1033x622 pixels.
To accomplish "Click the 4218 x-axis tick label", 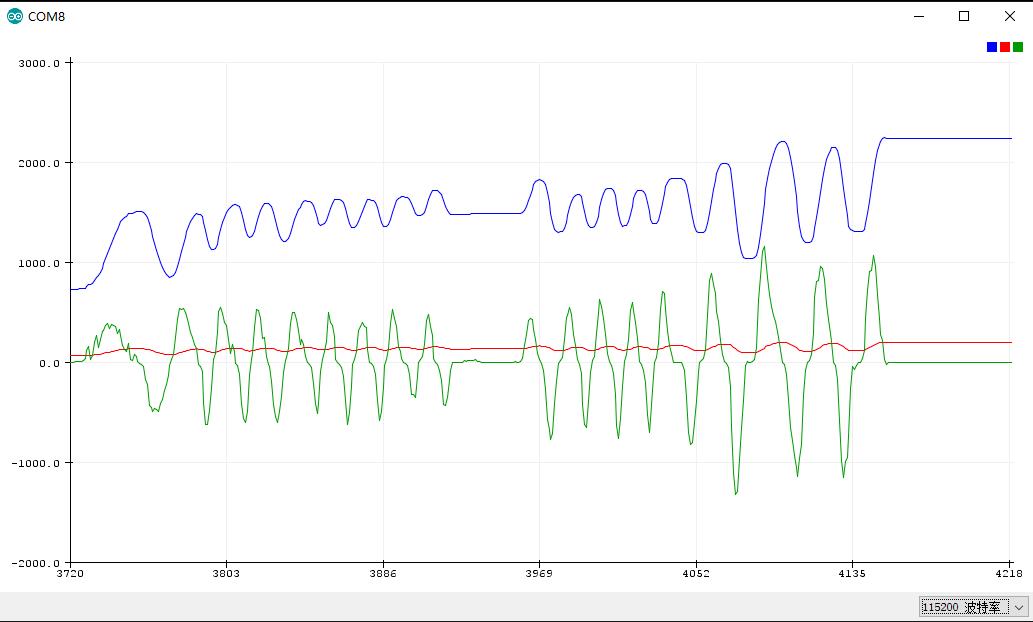I will (x=1010, y=573).
